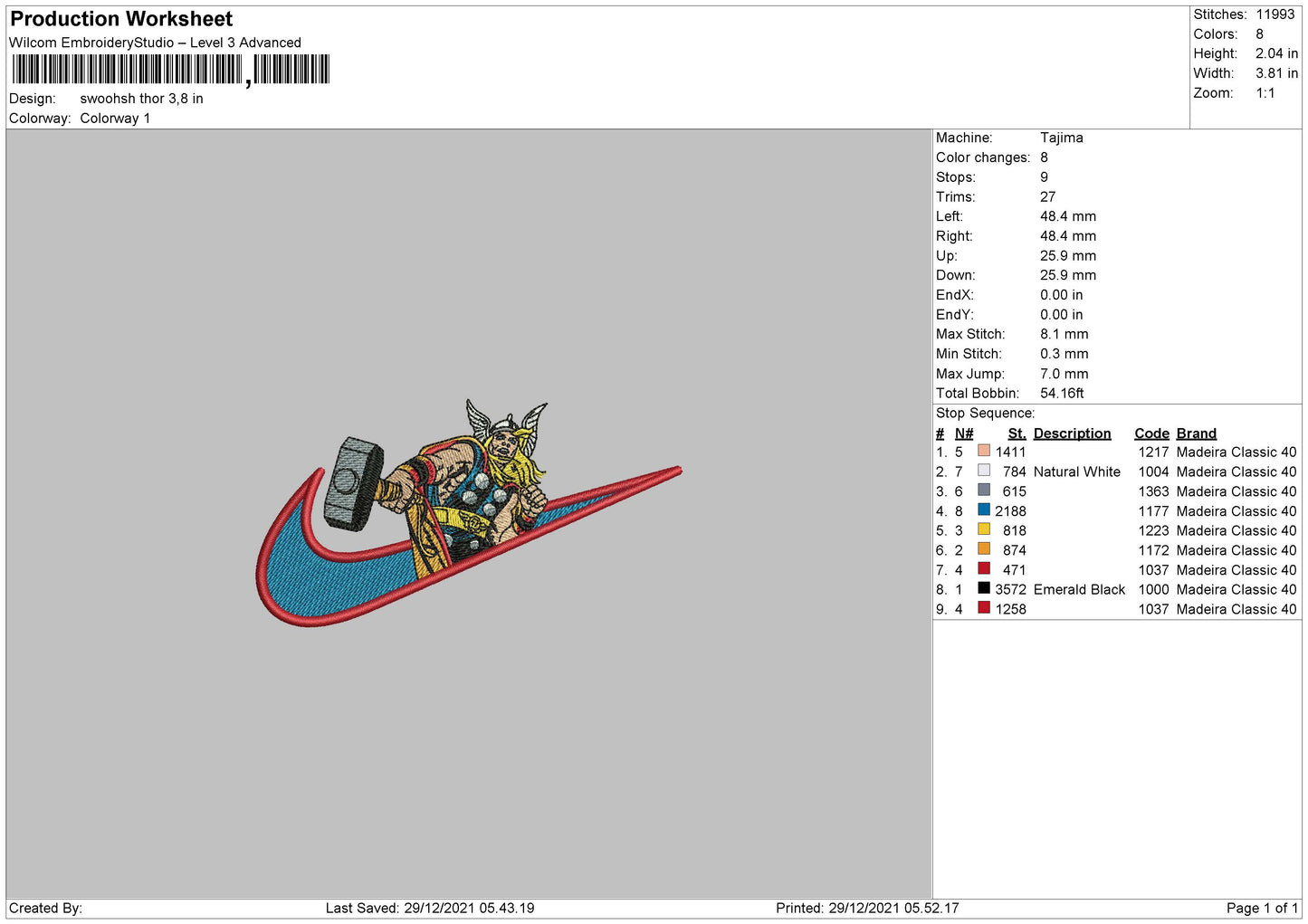Screen dimensions: 1308x924
Task: Choose the Emerald Black color swatch
Action: (x=983, y=588)
